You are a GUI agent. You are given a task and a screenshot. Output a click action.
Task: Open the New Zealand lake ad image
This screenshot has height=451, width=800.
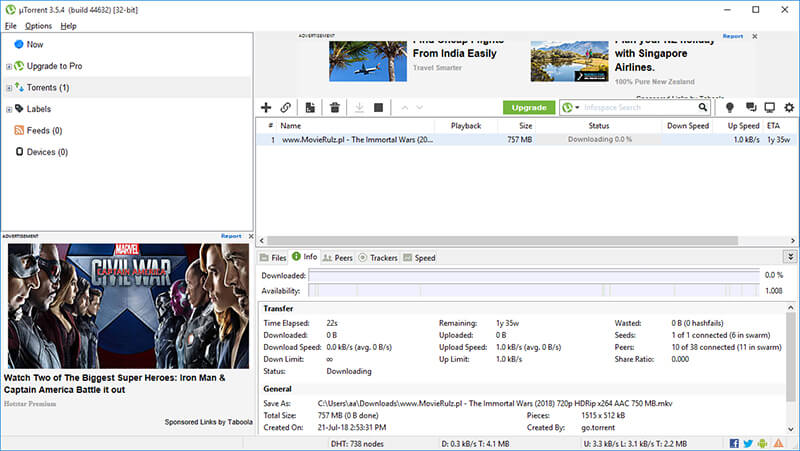coord(569,61)
